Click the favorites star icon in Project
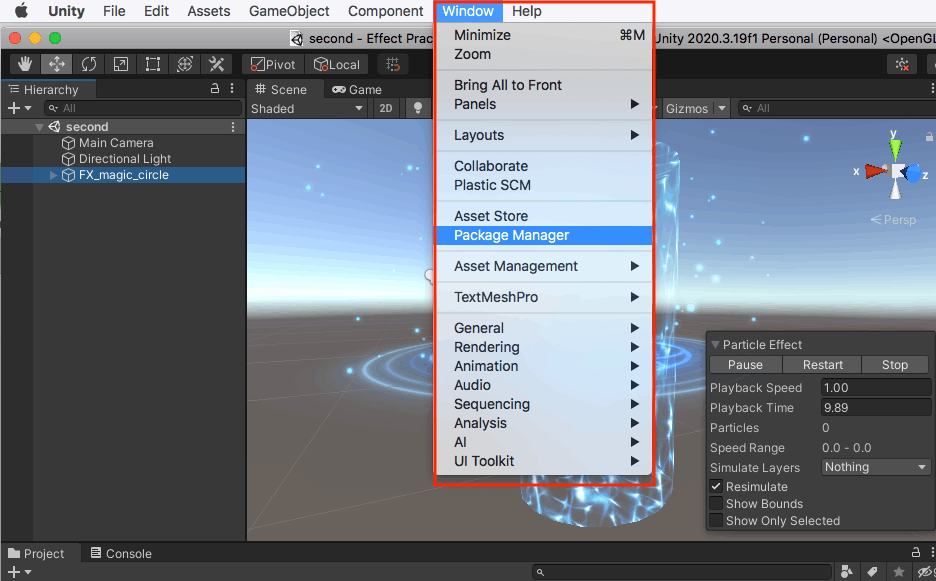Image resolution: width=936 pixels, height=581 pixels. click(x=898, y=571)
